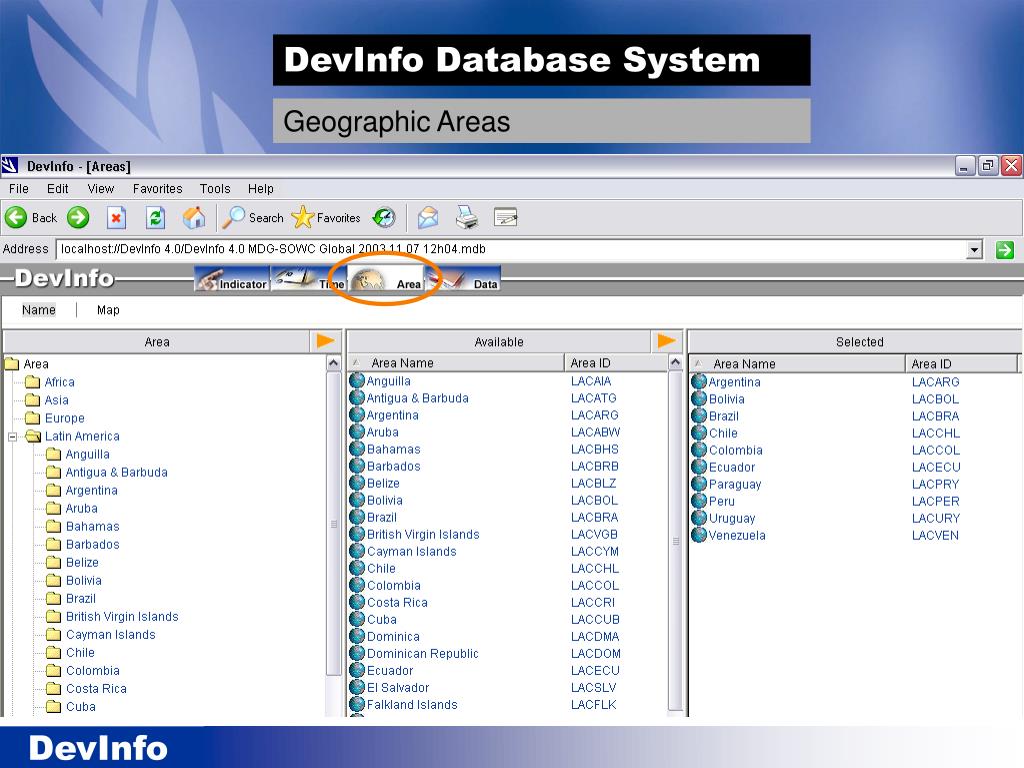The width and height of the screenshot is (1024, 768).
Task: Click the globe icon beside Brazil in Selected
Action: pos(699,416)
